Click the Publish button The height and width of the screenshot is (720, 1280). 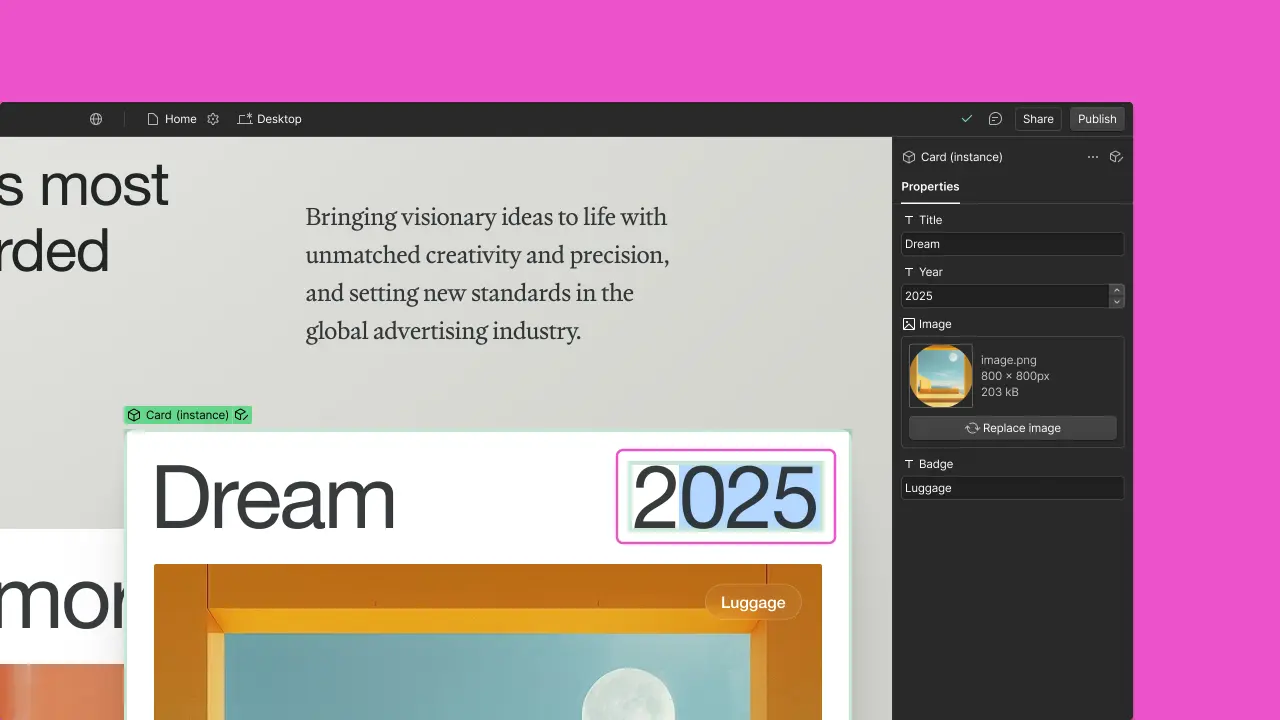click(1097, 119)
